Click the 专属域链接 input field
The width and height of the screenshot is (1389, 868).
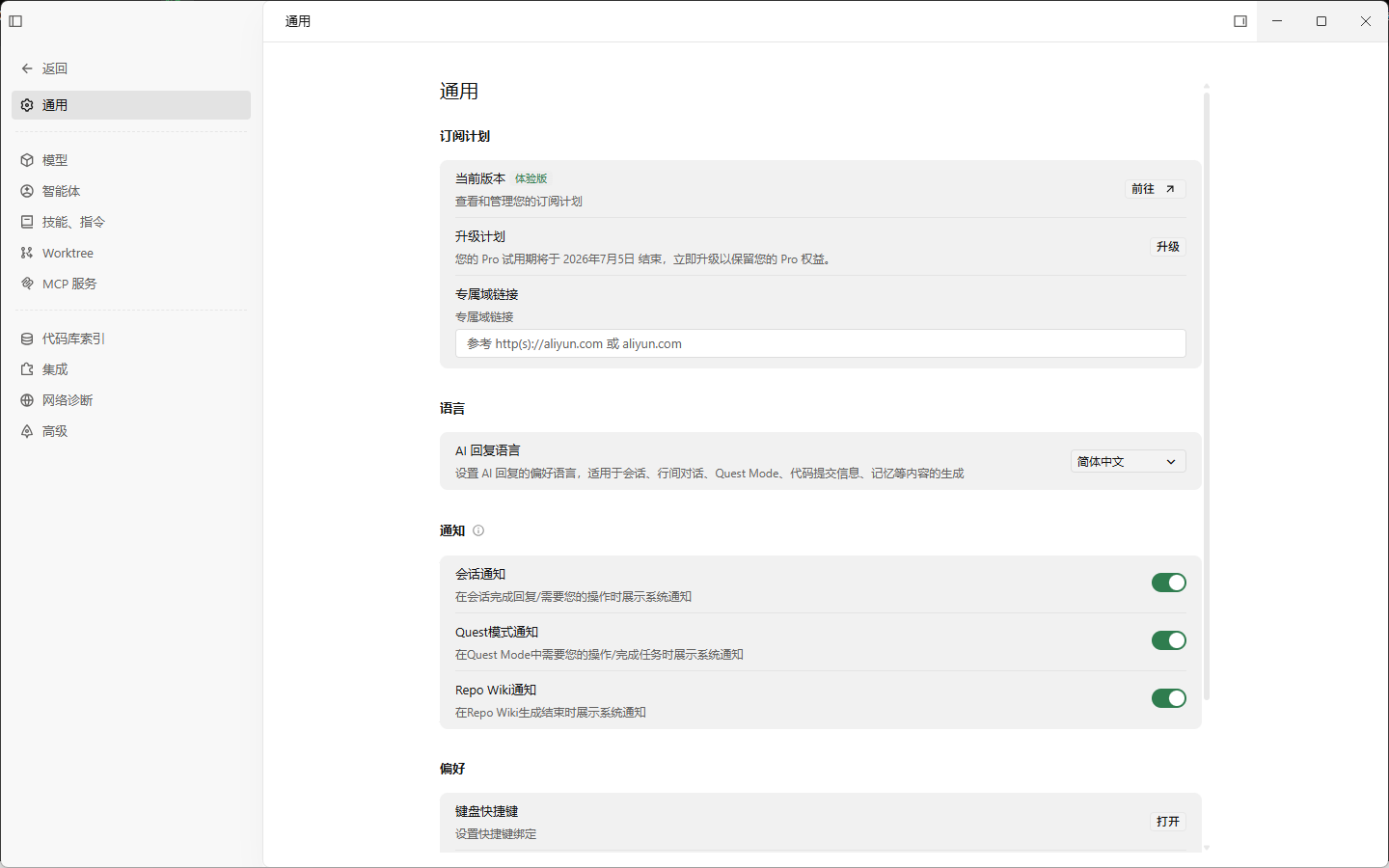point(821,343)
